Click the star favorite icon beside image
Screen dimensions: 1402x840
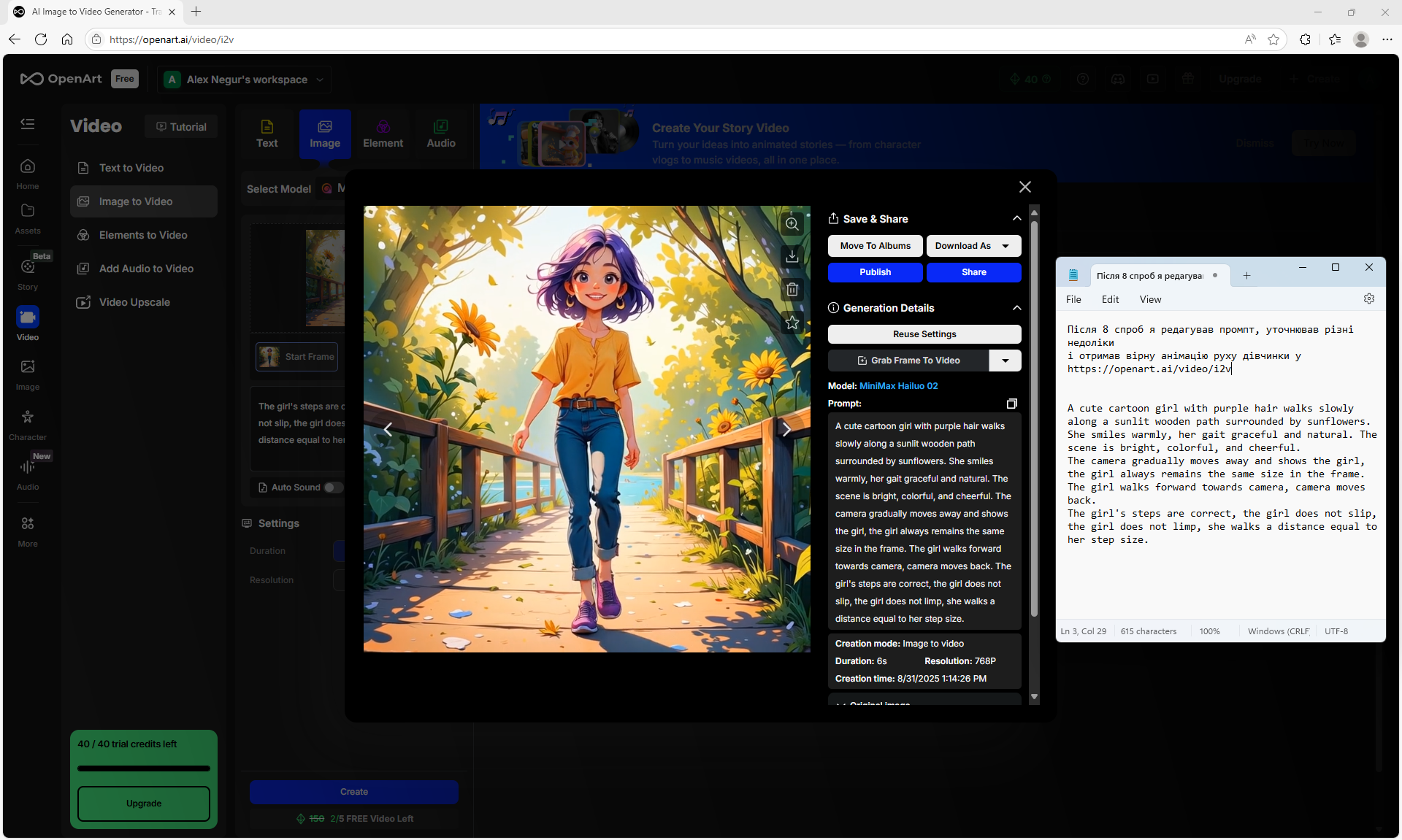(792, 323)
